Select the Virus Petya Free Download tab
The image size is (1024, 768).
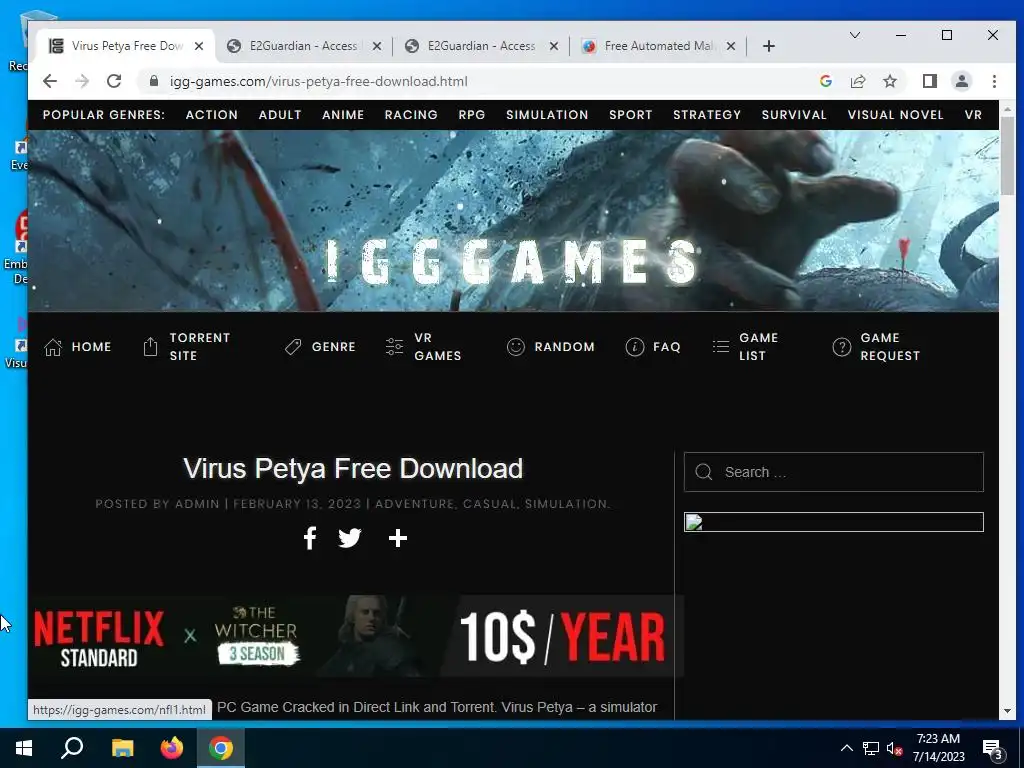click(x=126, y=46)
